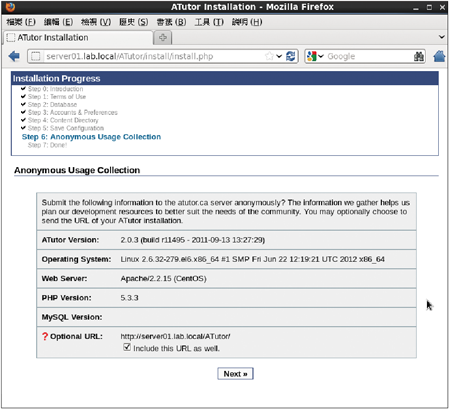Click the MySQL Version label
The width and height of the screenshot is (450, 410).
[x=72, y=317]
